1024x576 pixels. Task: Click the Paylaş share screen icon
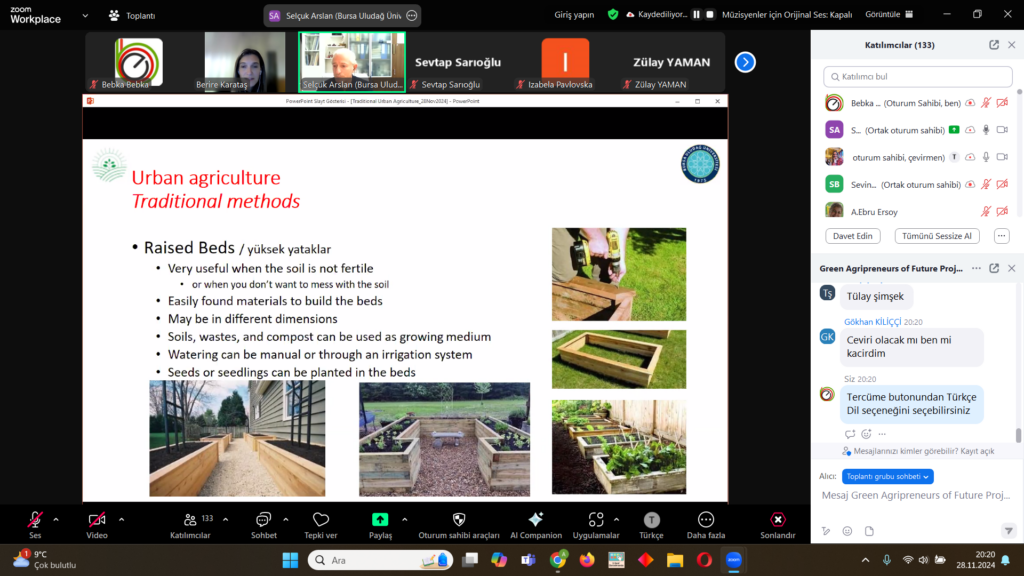point(380,519)
